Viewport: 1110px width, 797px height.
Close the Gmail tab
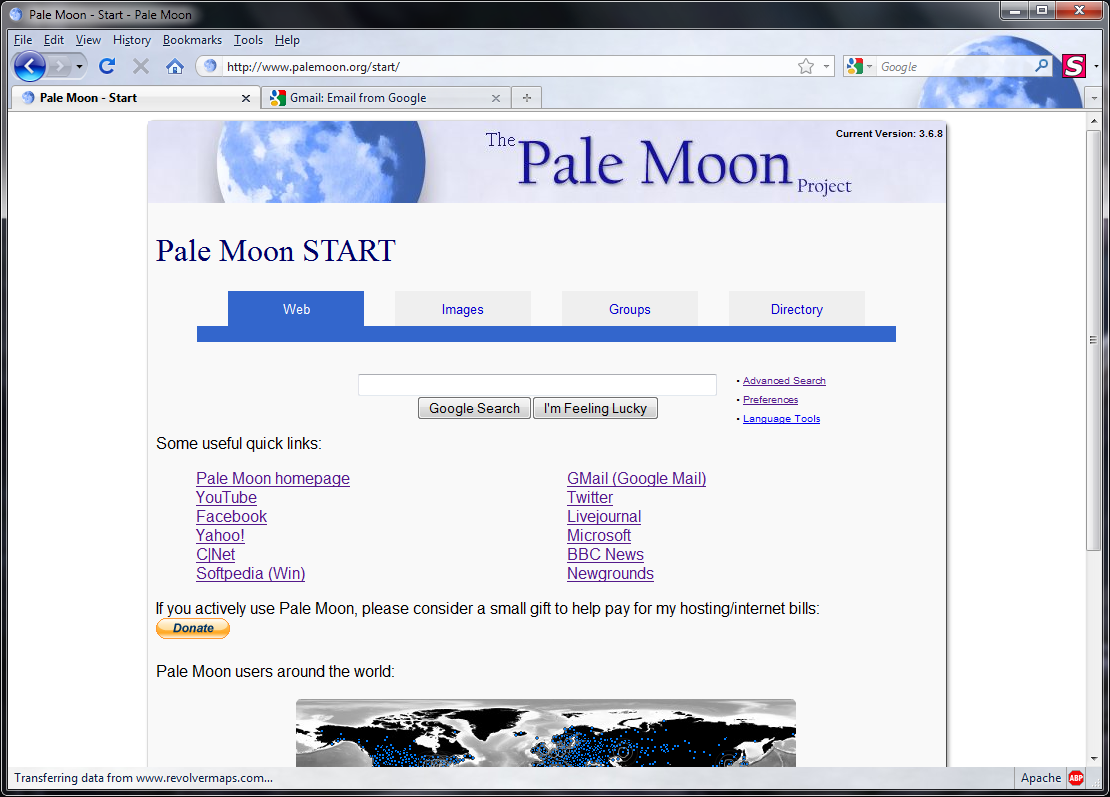[496, 98]
